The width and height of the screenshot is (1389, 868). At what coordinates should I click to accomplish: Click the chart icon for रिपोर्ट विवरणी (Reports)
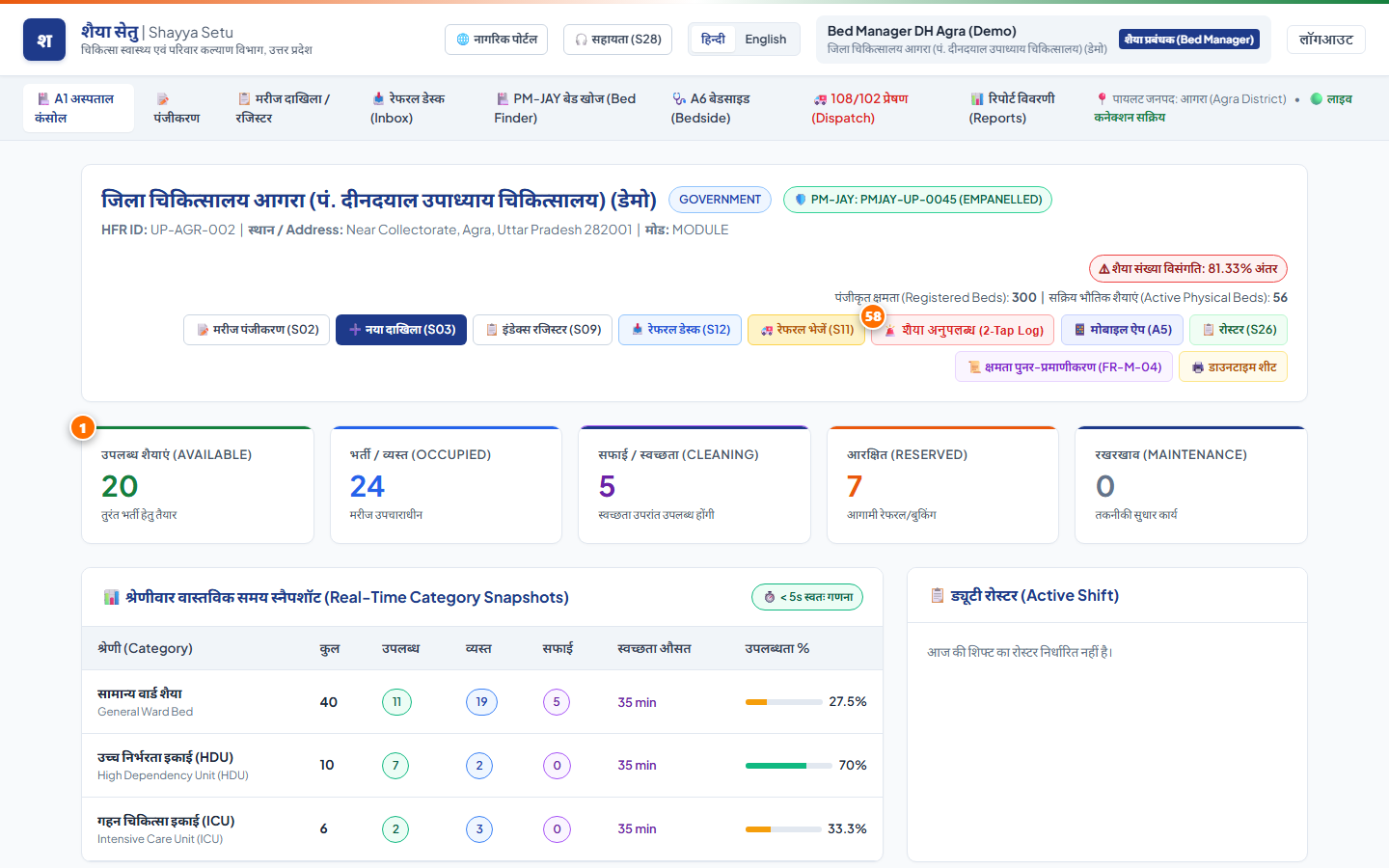pyautogui.click(x=977, y=99)
